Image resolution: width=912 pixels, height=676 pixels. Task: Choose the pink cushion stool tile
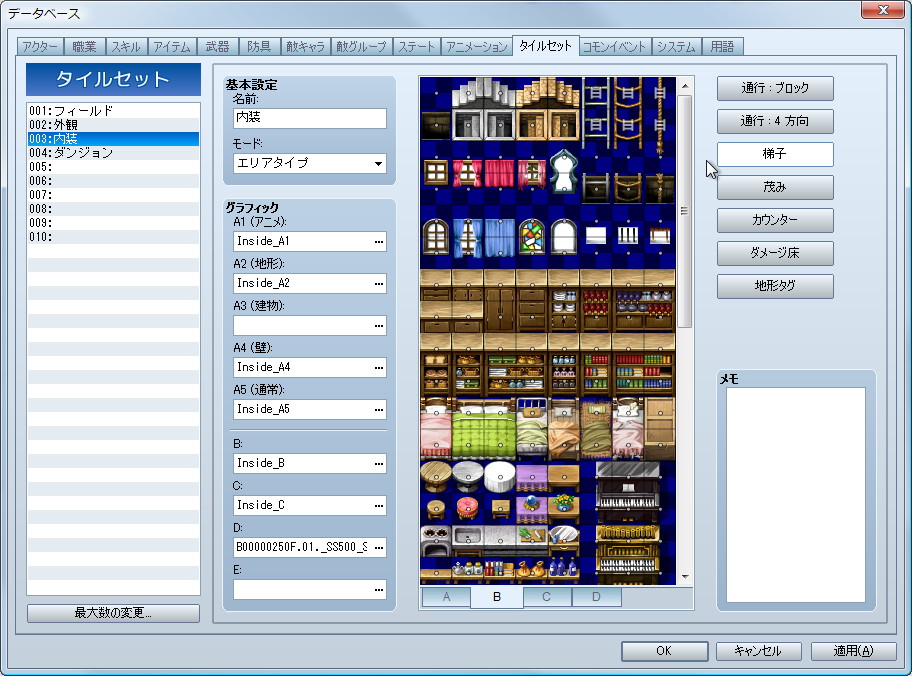coord(468,508)
